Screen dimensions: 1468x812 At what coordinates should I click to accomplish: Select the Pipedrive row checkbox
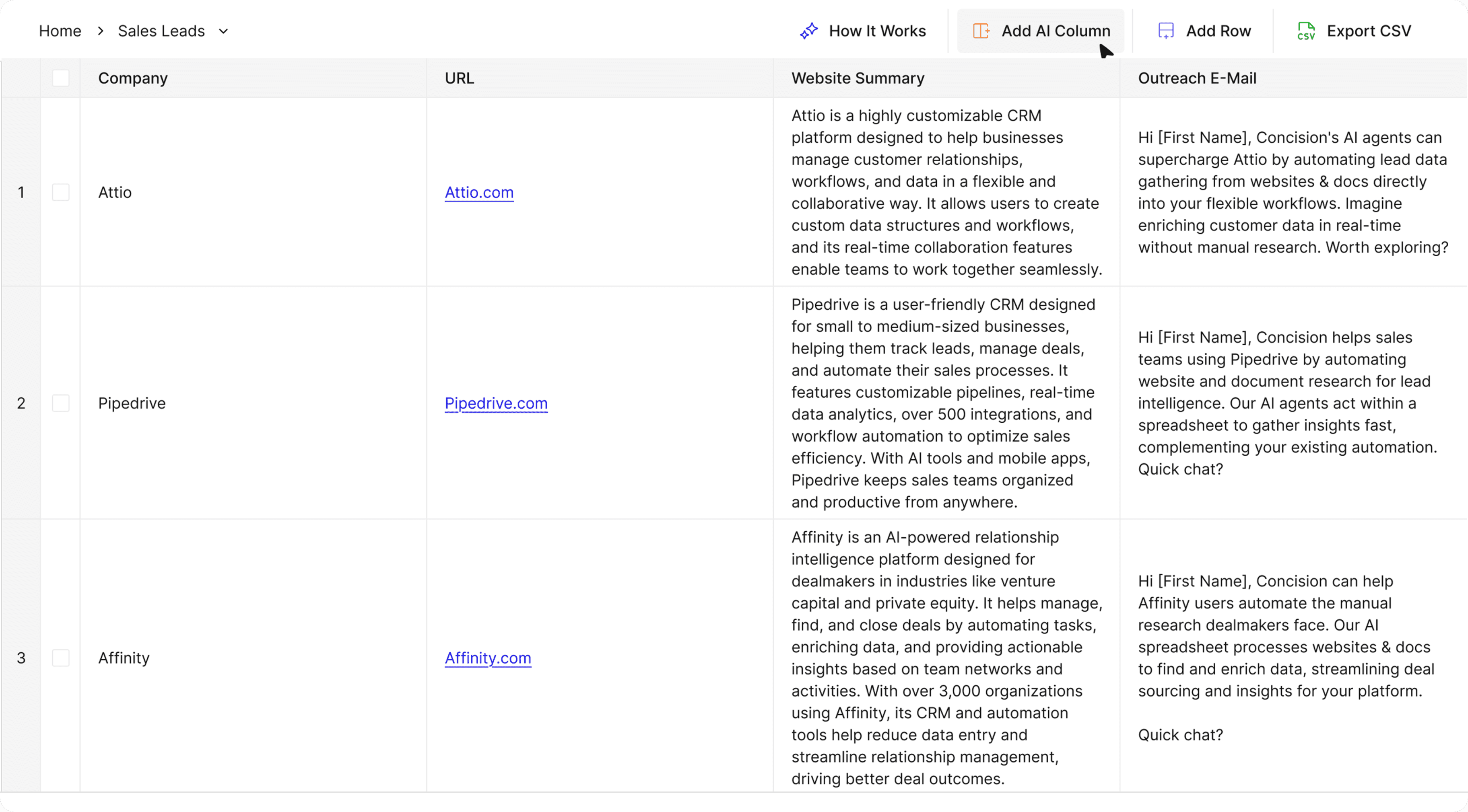coord(60,403)
